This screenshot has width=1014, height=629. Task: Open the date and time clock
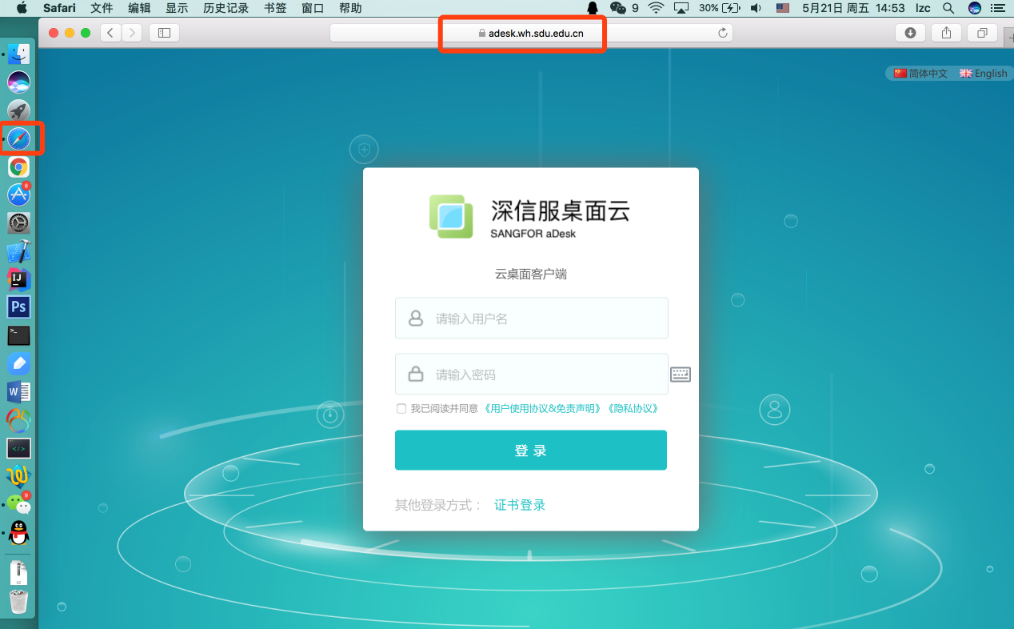853,8
